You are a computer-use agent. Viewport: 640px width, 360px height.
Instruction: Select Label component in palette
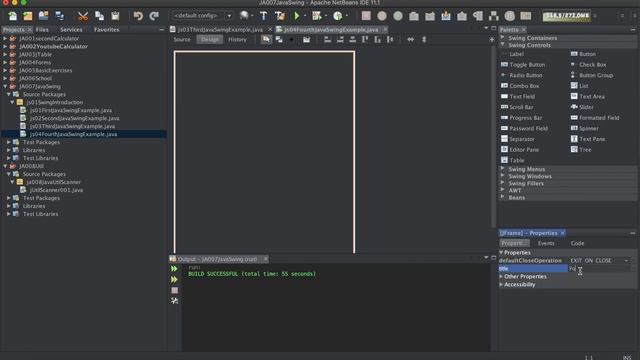[x=512, y=54]
